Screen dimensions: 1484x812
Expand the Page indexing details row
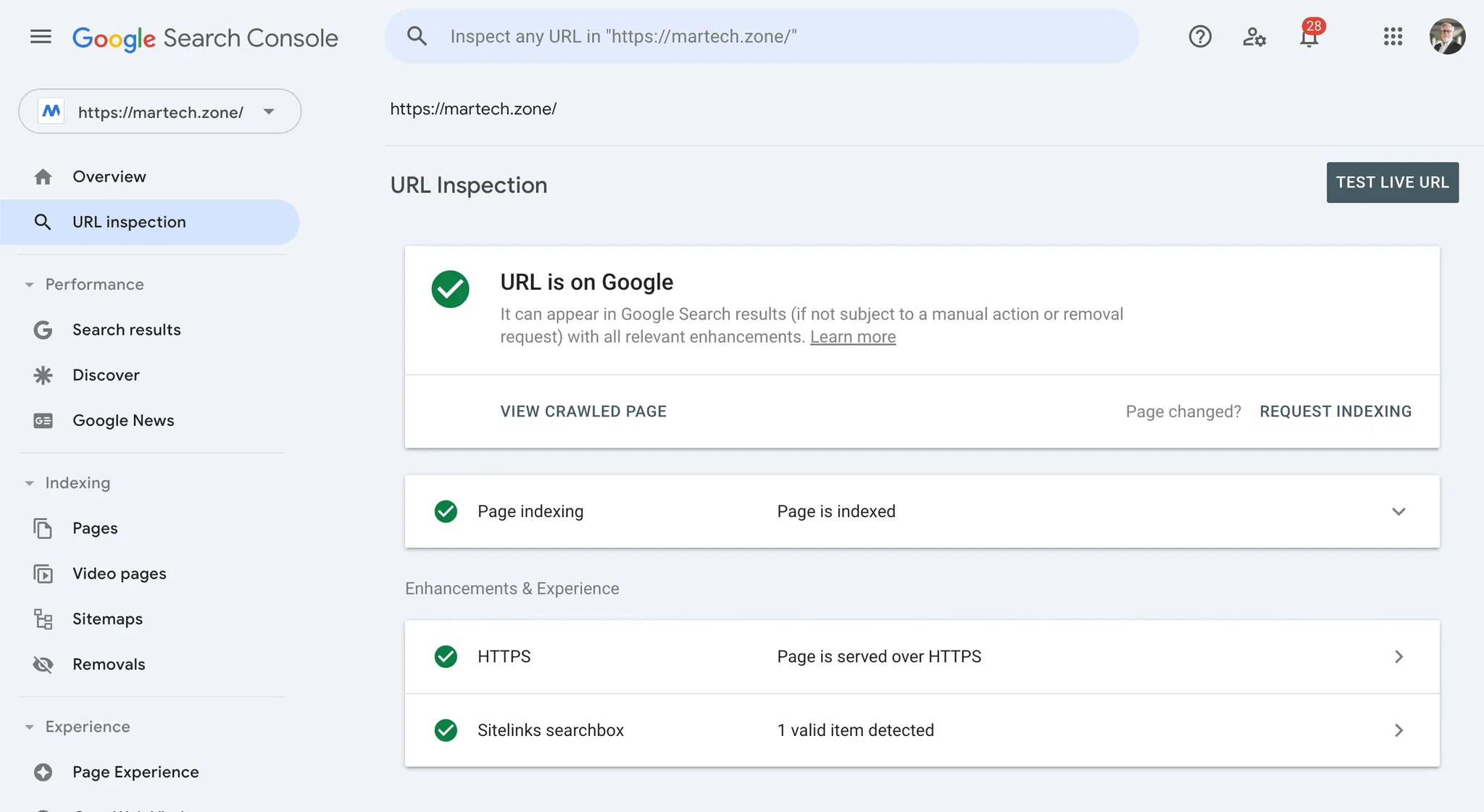pos(1398,511)
